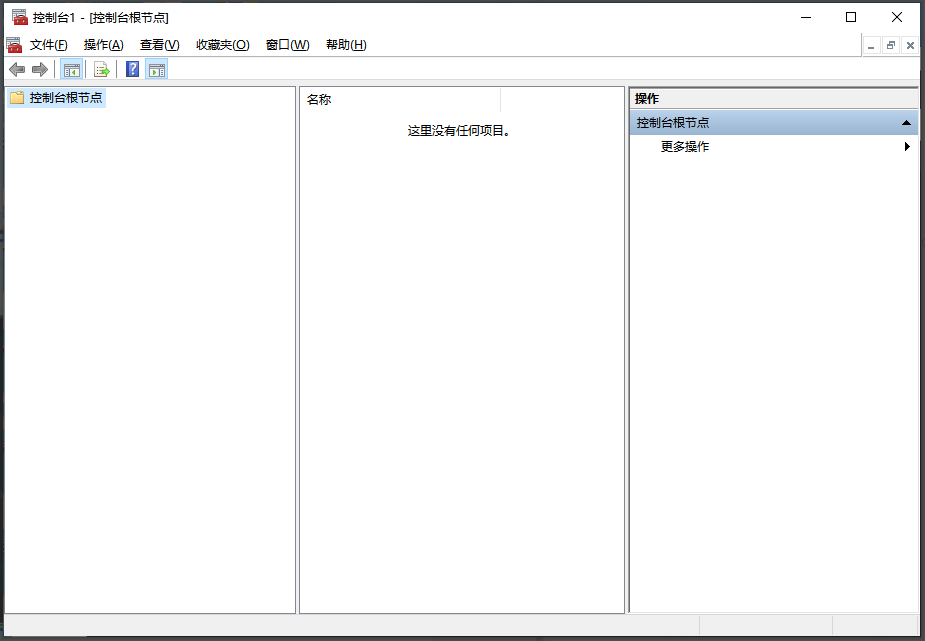Click the Back navigation arrow
925x641 pixels.
tap(16, 69)
